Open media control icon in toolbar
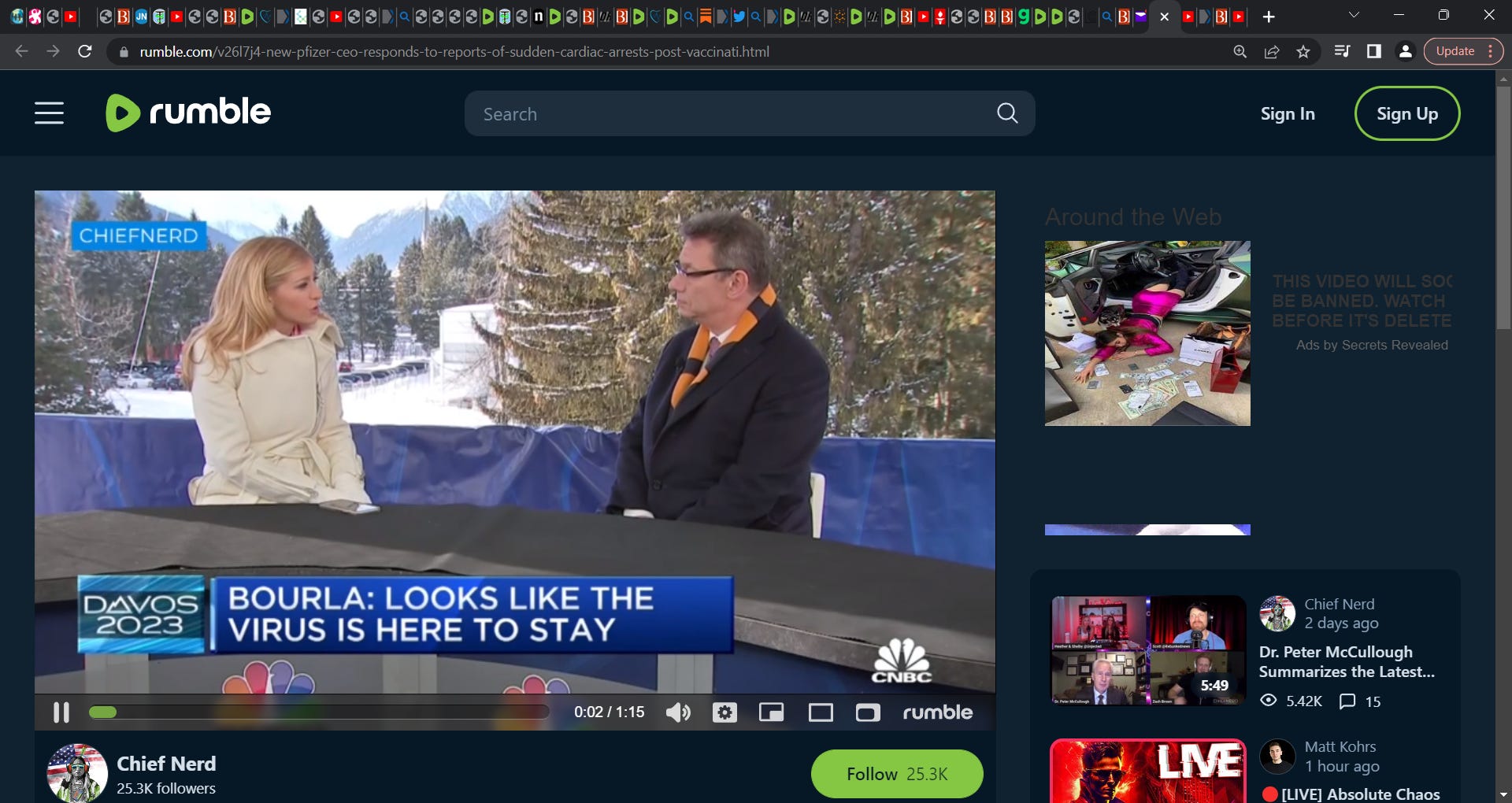Image resolution: width=1512 pixels, height=803 pixels. click(x=1342, y=51)
